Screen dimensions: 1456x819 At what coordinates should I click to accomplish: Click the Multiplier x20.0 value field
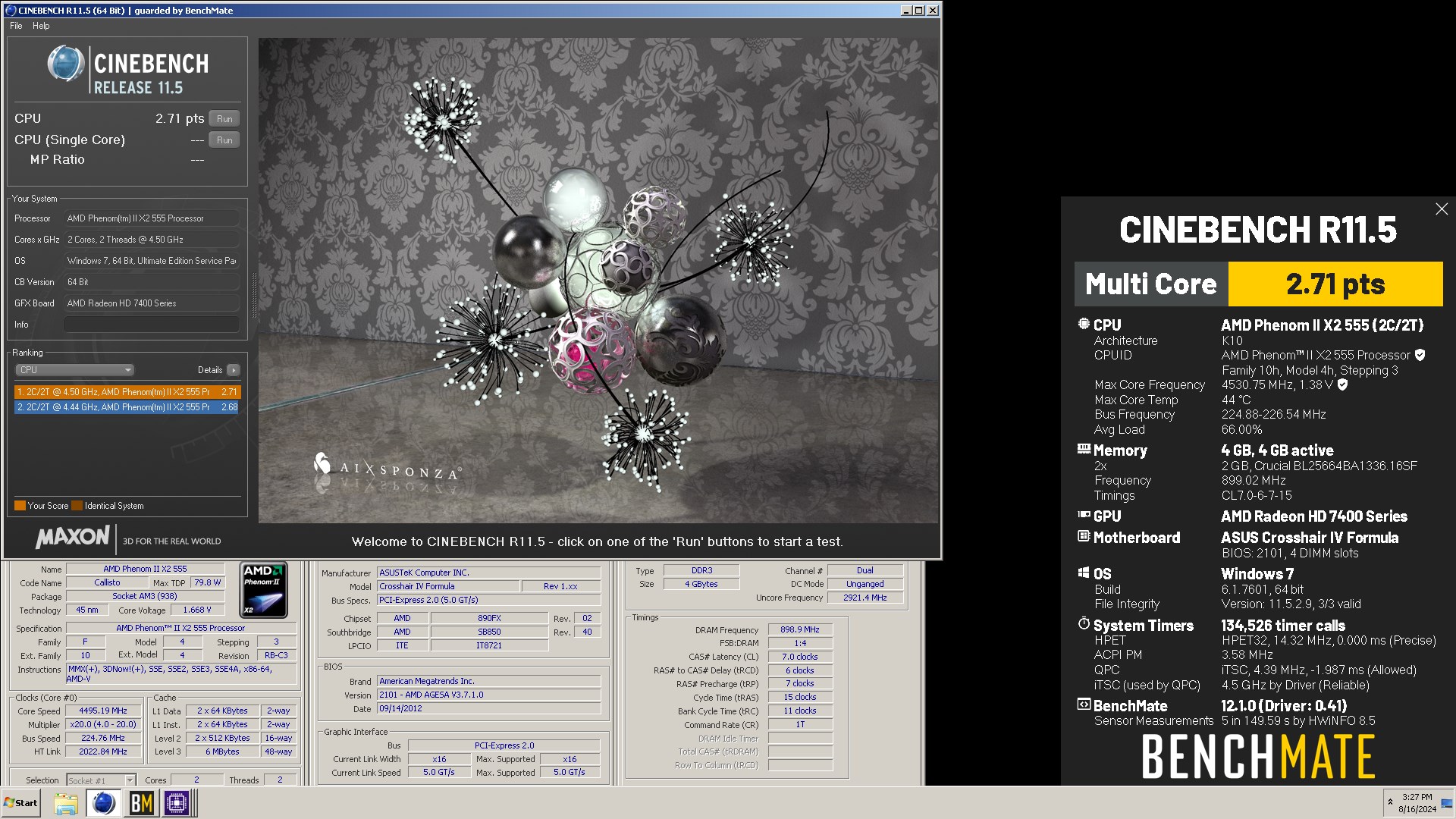103,725
